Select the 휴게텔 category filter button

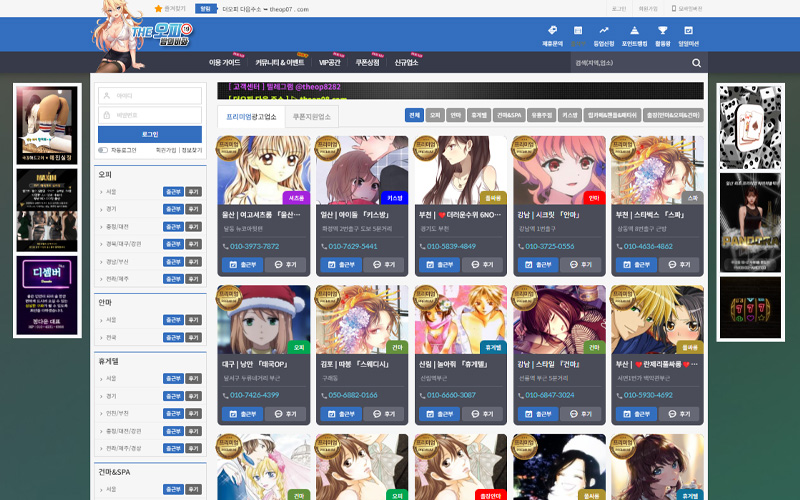[x=479, y=115]
